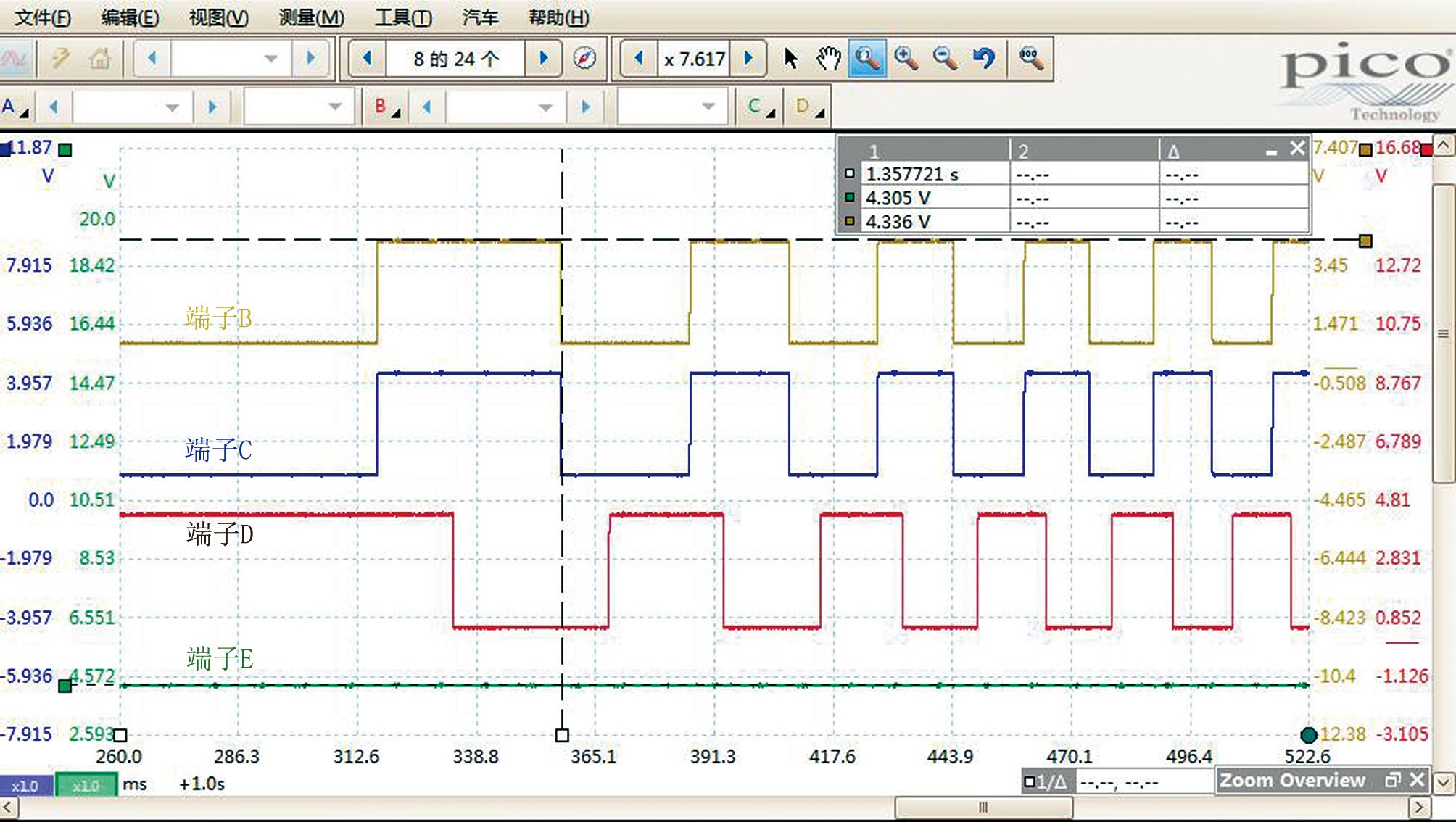This screenshot has width=1456, height=822.
Task: Open channel C options dropdown
Action: 761,107
